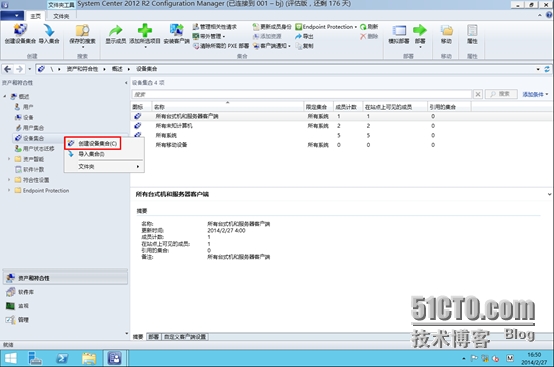This screenshot has width=554, height=367.
Task: Open the 管理 workspace
Action: 65,320
